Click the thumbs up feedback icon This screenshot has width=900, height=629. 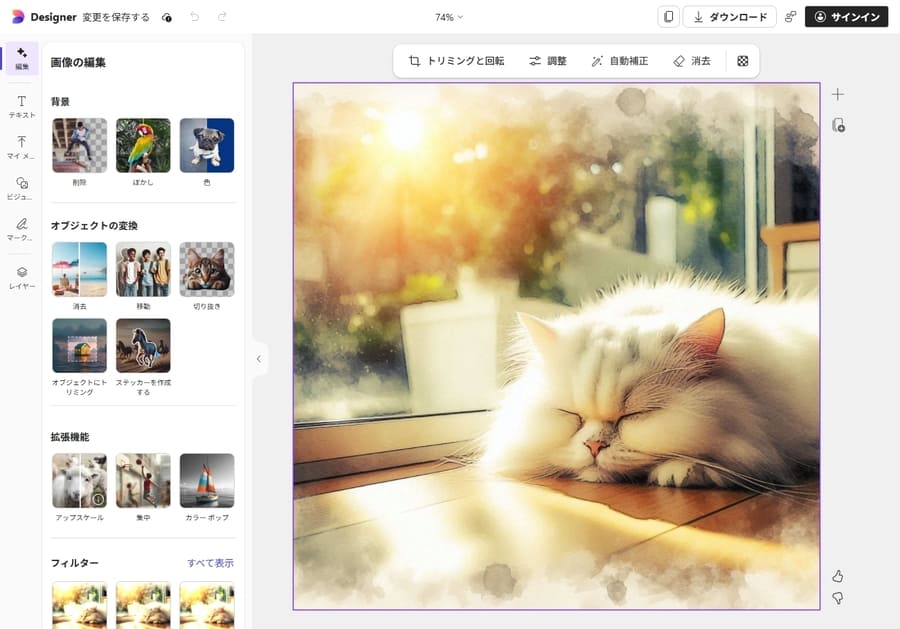(838, 576)
